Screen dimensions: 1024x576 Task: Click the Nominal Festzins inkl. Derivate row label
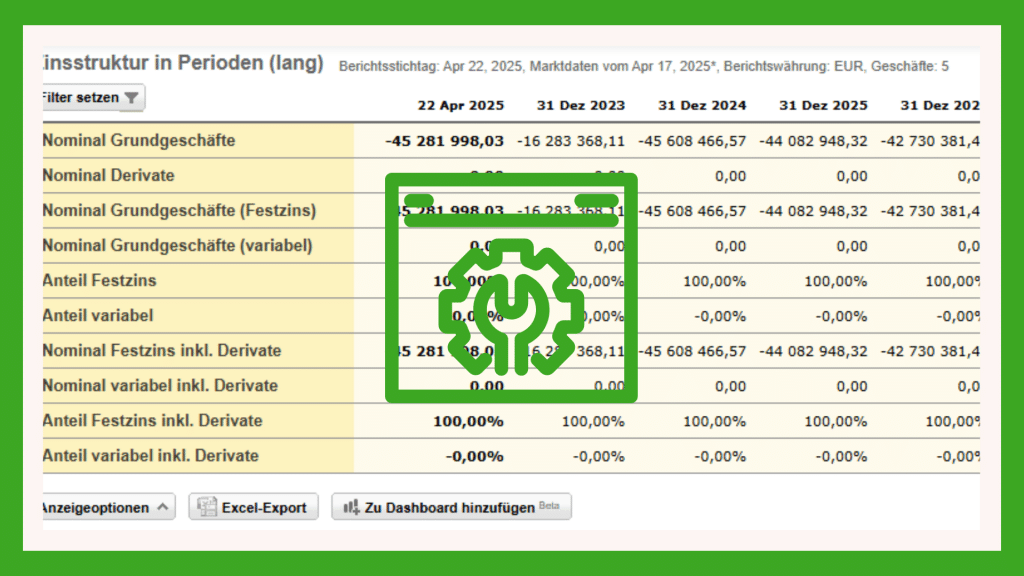tap(162, 351)
